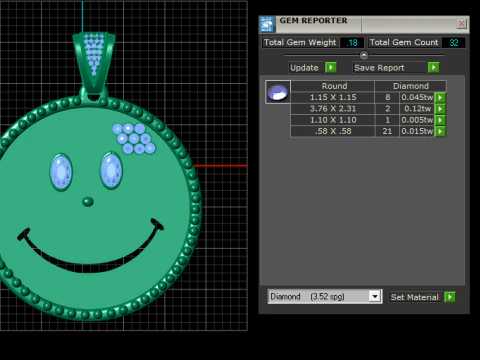Click the Set Material button label

[x=415, y=297]
